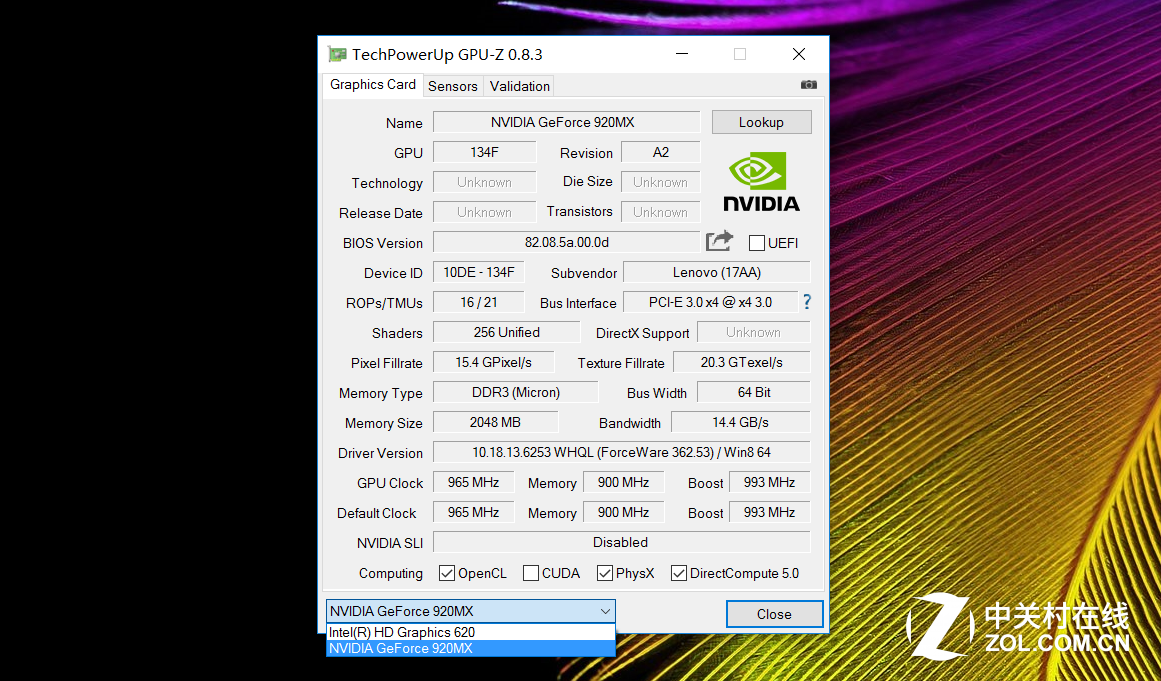Toggle the UEFI checkbox
Viewport: 1161px width, 681px height.
[x=757, y=243]
